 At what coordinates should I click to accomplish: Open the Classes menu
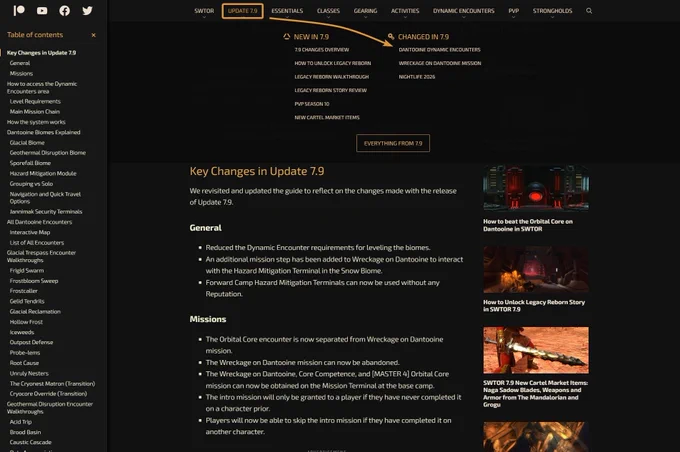tap(328, 11)
